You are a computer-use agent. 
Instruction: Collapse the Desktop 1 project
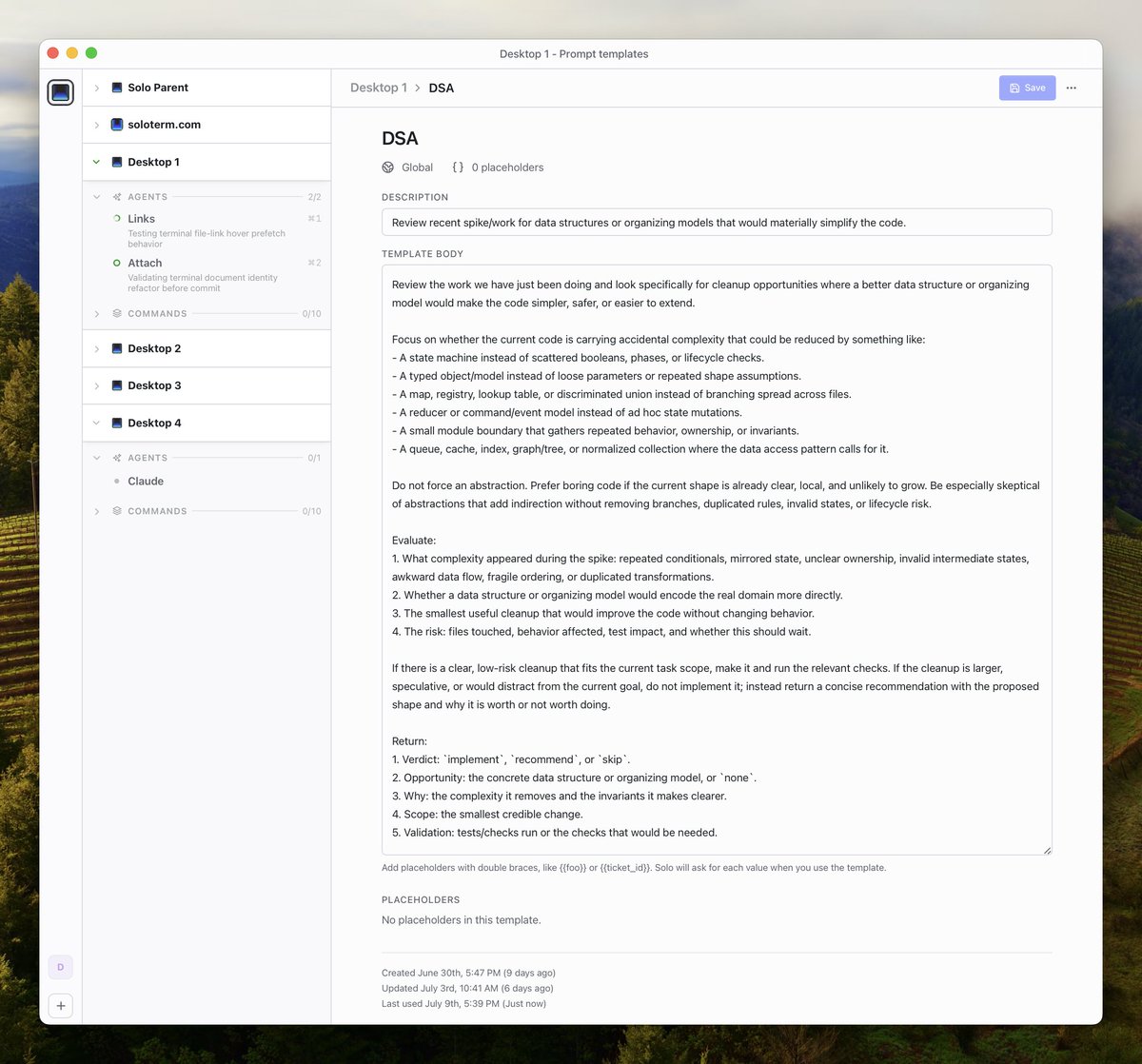[x=97, y=162]
